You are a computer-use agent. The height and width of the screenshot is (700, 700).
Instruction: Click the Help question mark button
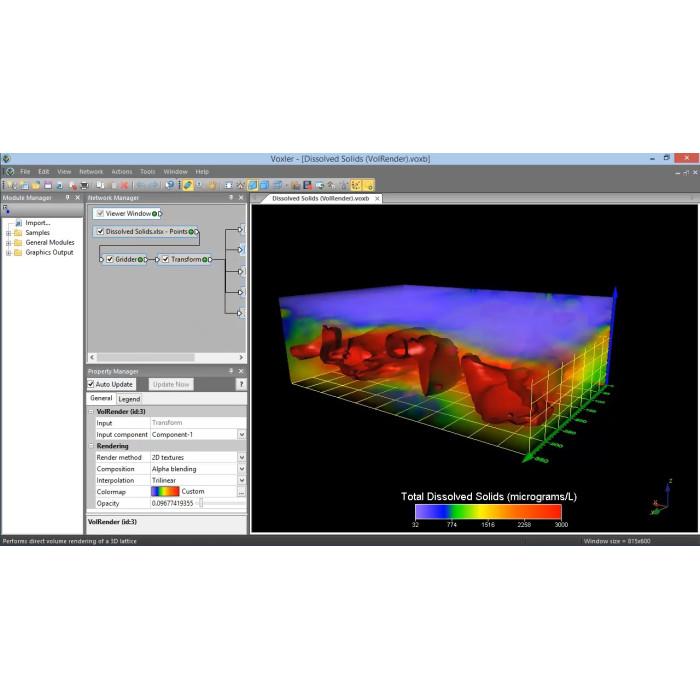pos(240,384)
